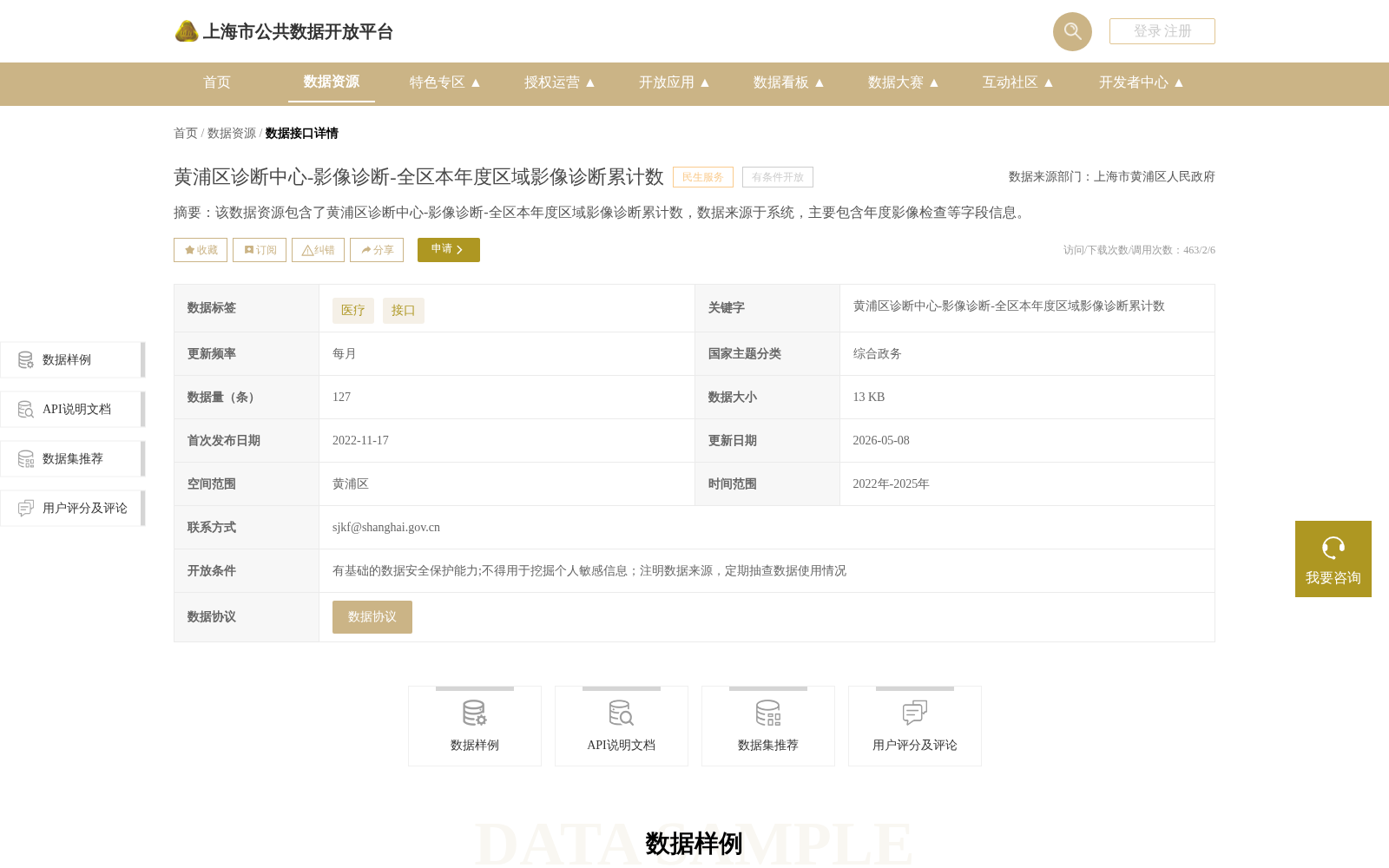Click the 数据集推荐 card icon
The image size is (1389, 868).
point(768,713)
